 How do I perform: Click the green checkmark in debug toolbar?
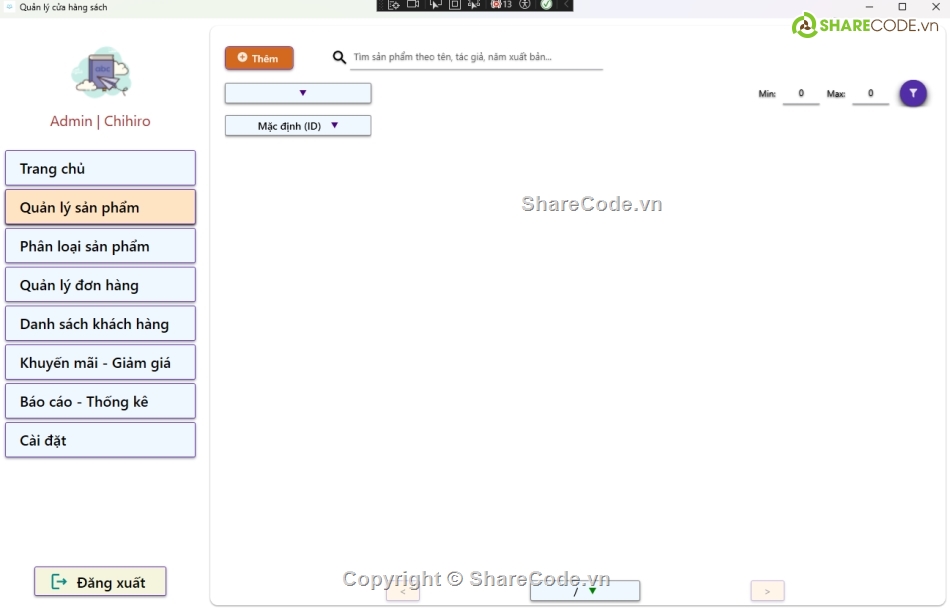(x=546, y=5)
